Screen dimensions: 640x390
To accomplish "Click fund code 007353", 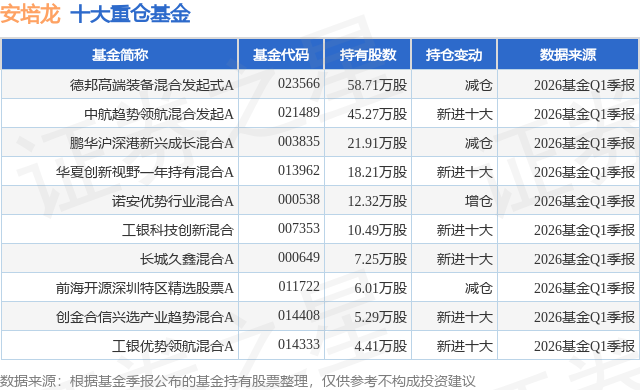I will (299, 228).
